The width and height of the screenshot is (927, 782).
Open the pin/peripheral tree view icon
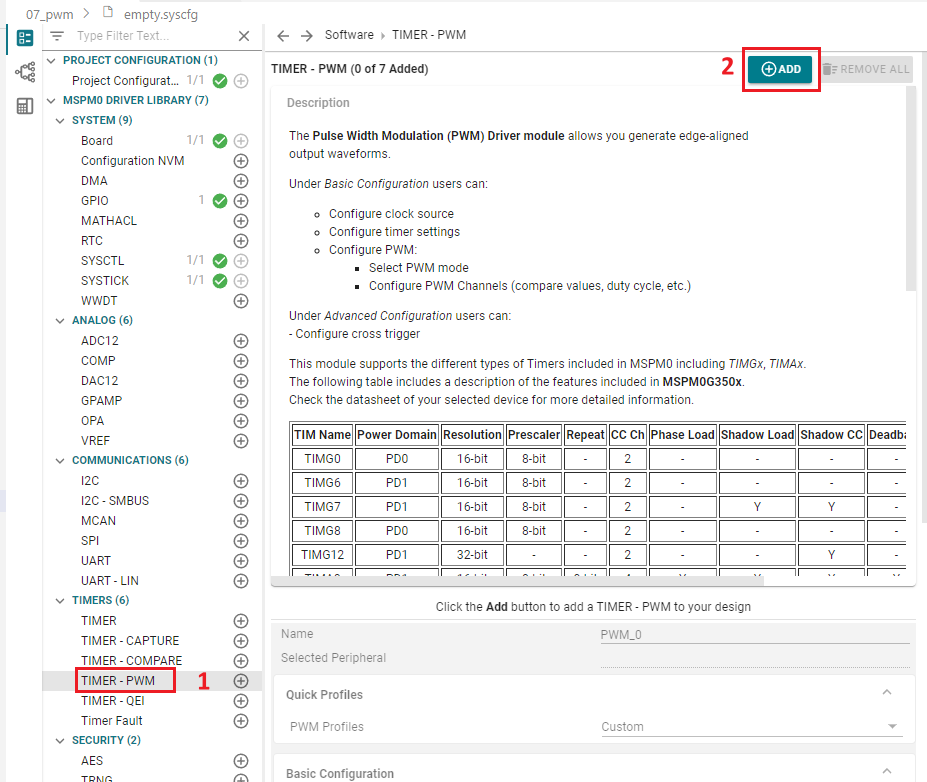pos(25,72)
